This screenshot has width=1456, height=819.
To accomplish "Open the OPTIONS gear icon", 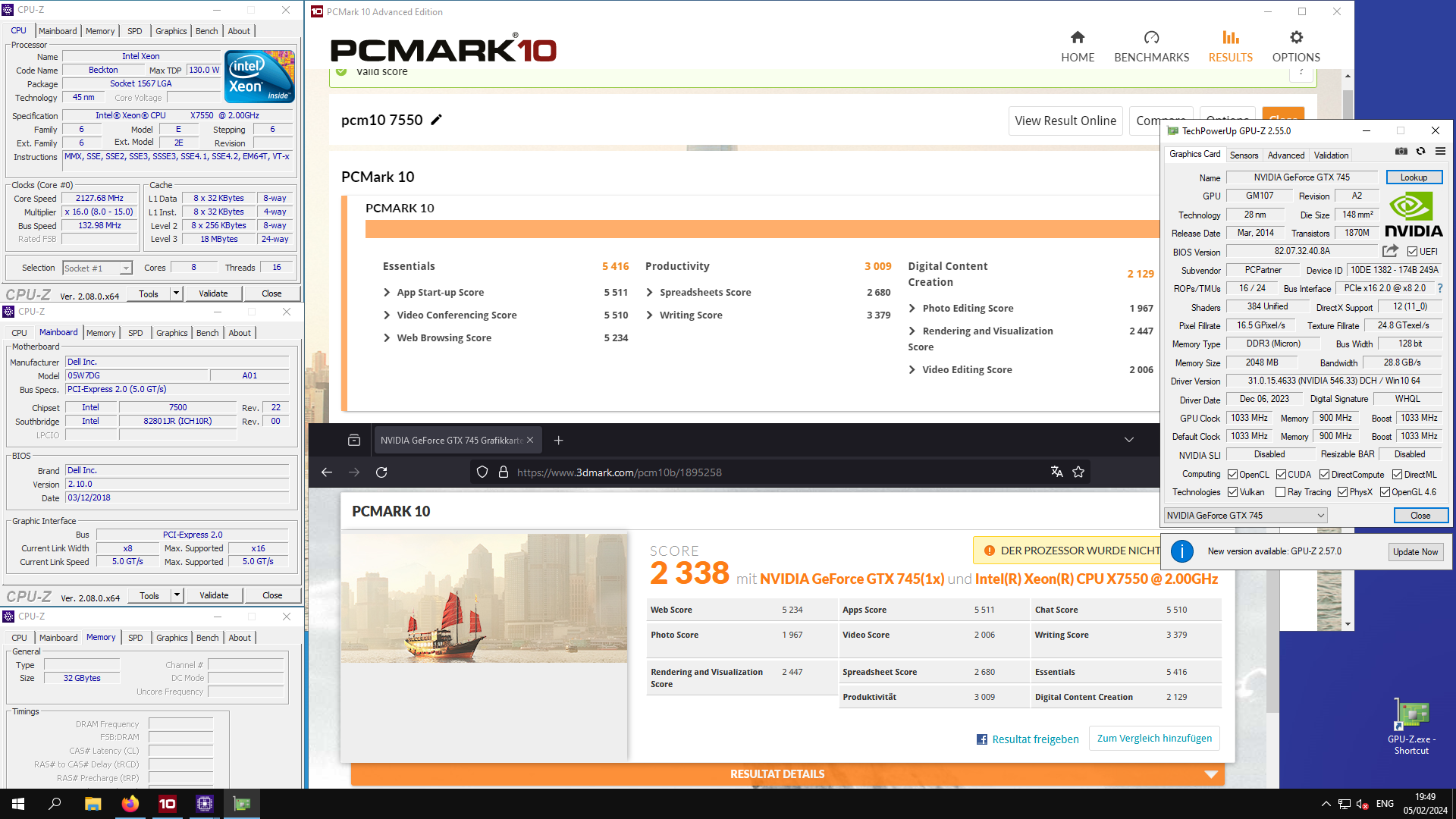I will (x=1296, y=37).
